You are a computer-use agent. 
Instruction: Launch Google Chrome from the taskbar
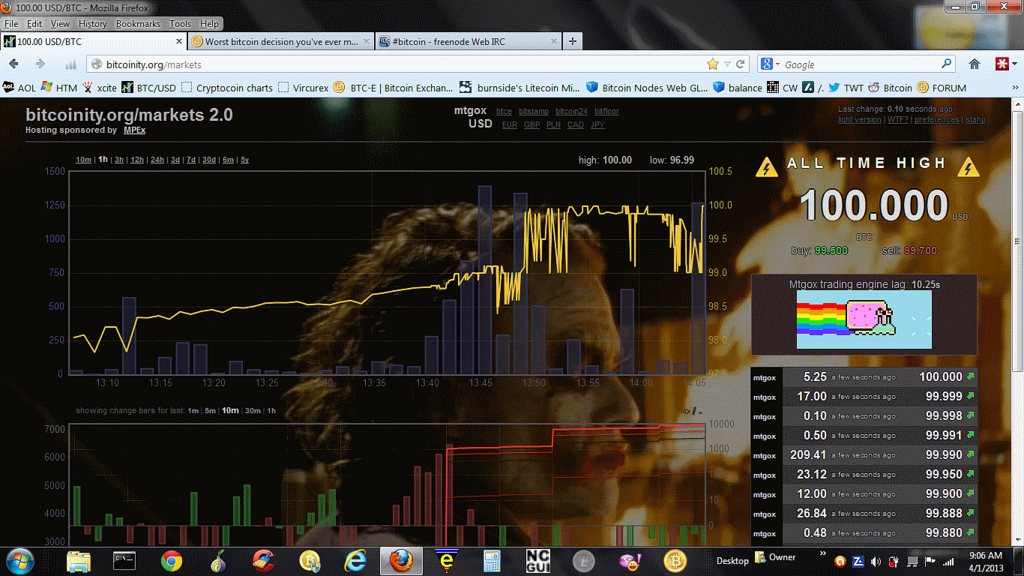171,561
